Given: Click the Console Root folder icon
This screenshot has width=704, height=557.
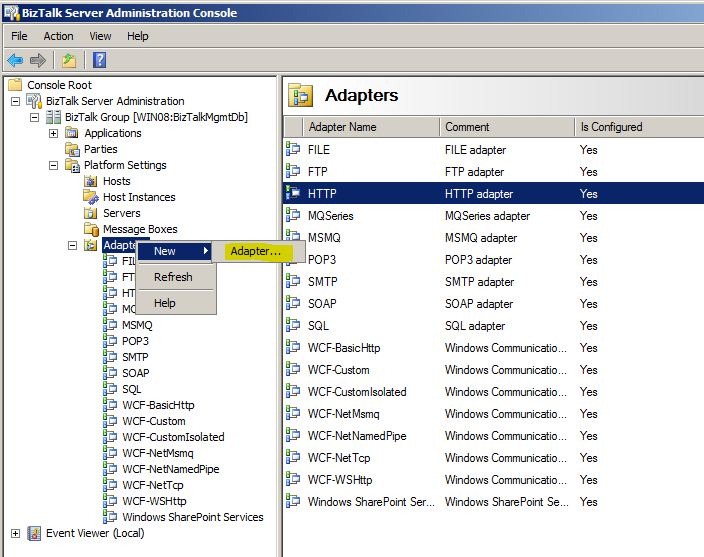Looking at the screenshot, I should pyautogui.click(x=15, y=84).
